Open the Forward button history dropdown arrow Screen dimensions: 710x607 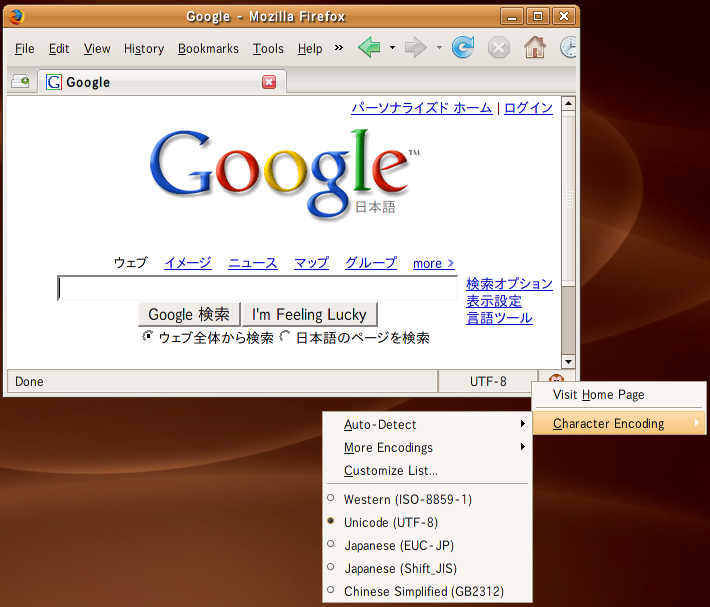439,47
